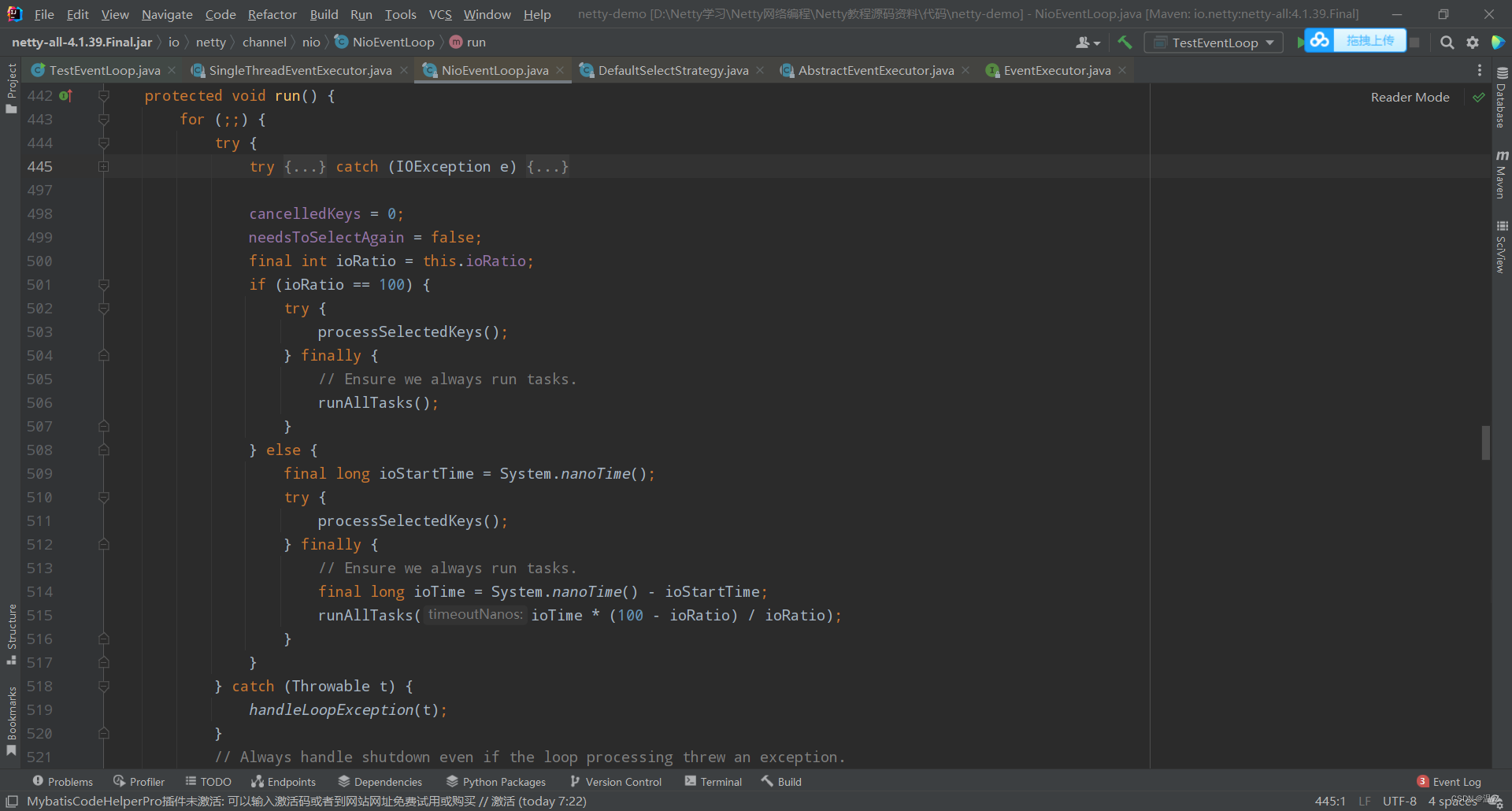Open the Bookmarks tool window
1512x811 pixels.
pos(11,721)
